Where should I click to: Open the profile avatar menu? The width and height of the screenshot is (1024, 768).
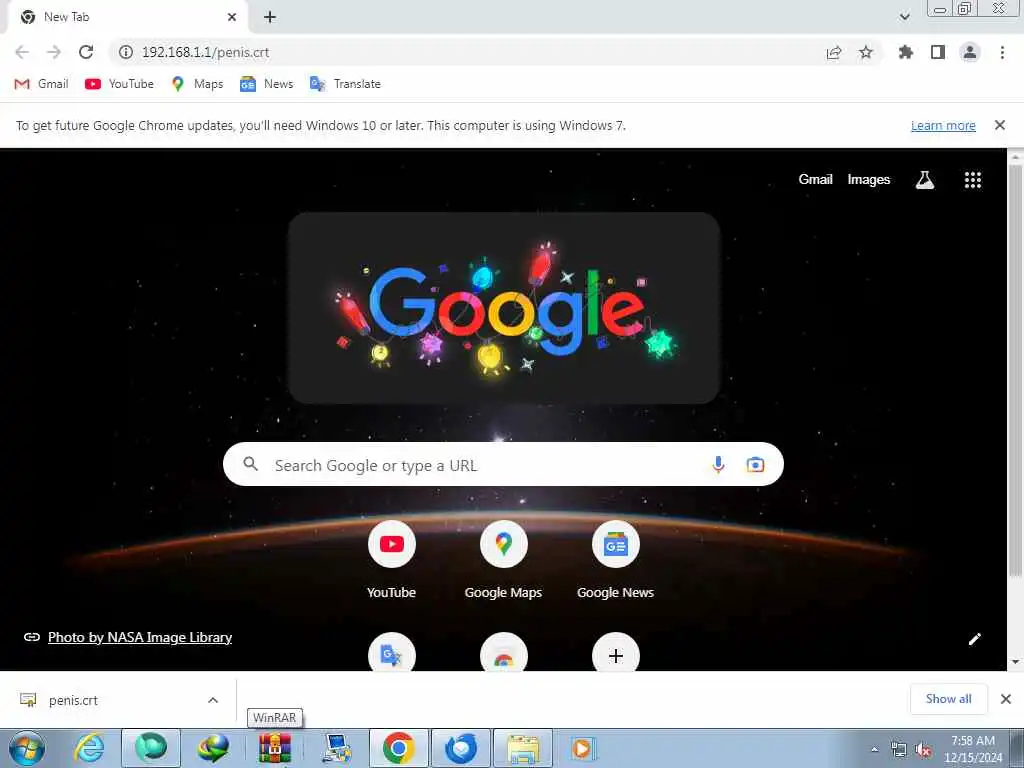click(970, 52)
